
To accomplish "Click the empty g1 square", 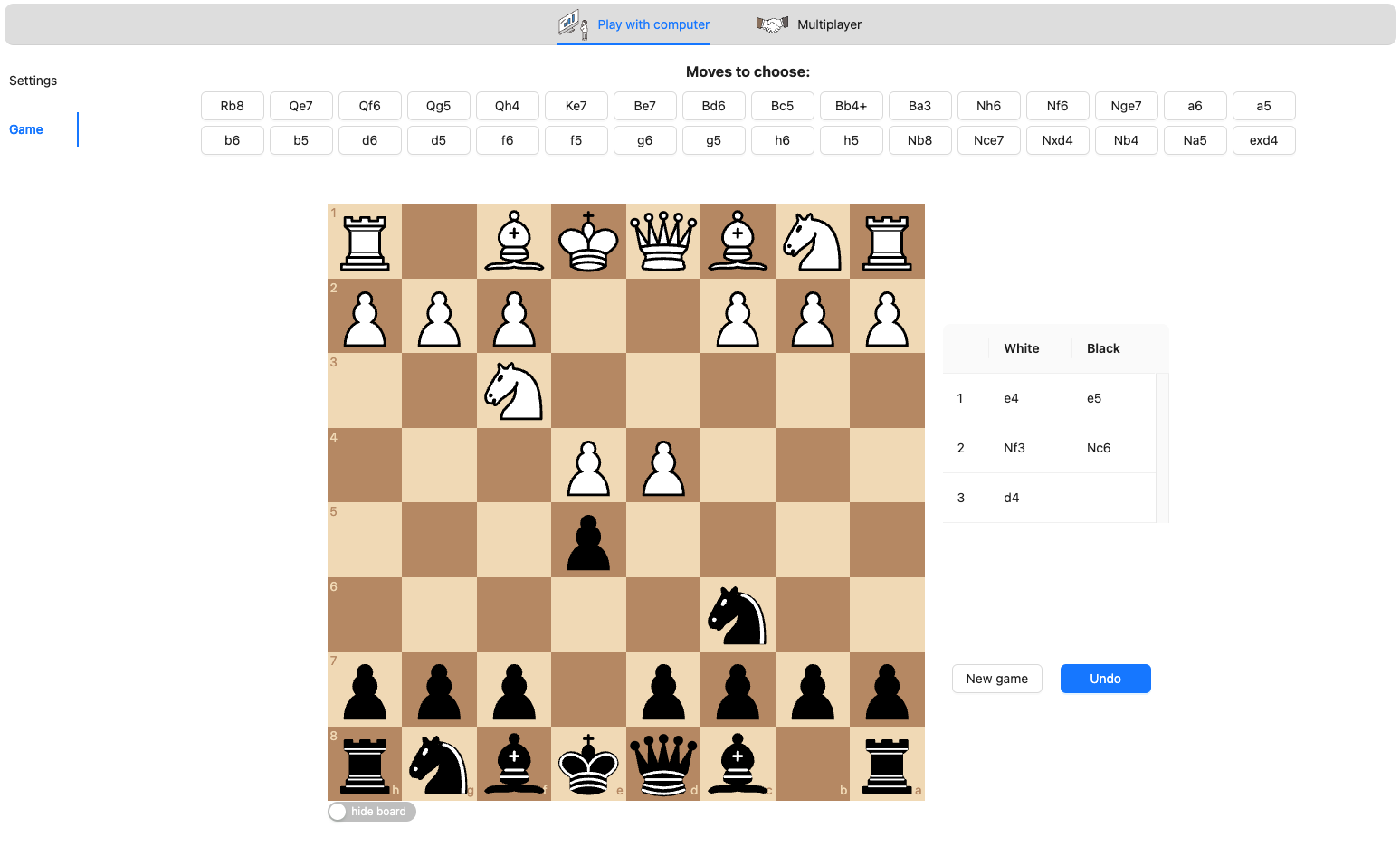I will pos(439,241).
